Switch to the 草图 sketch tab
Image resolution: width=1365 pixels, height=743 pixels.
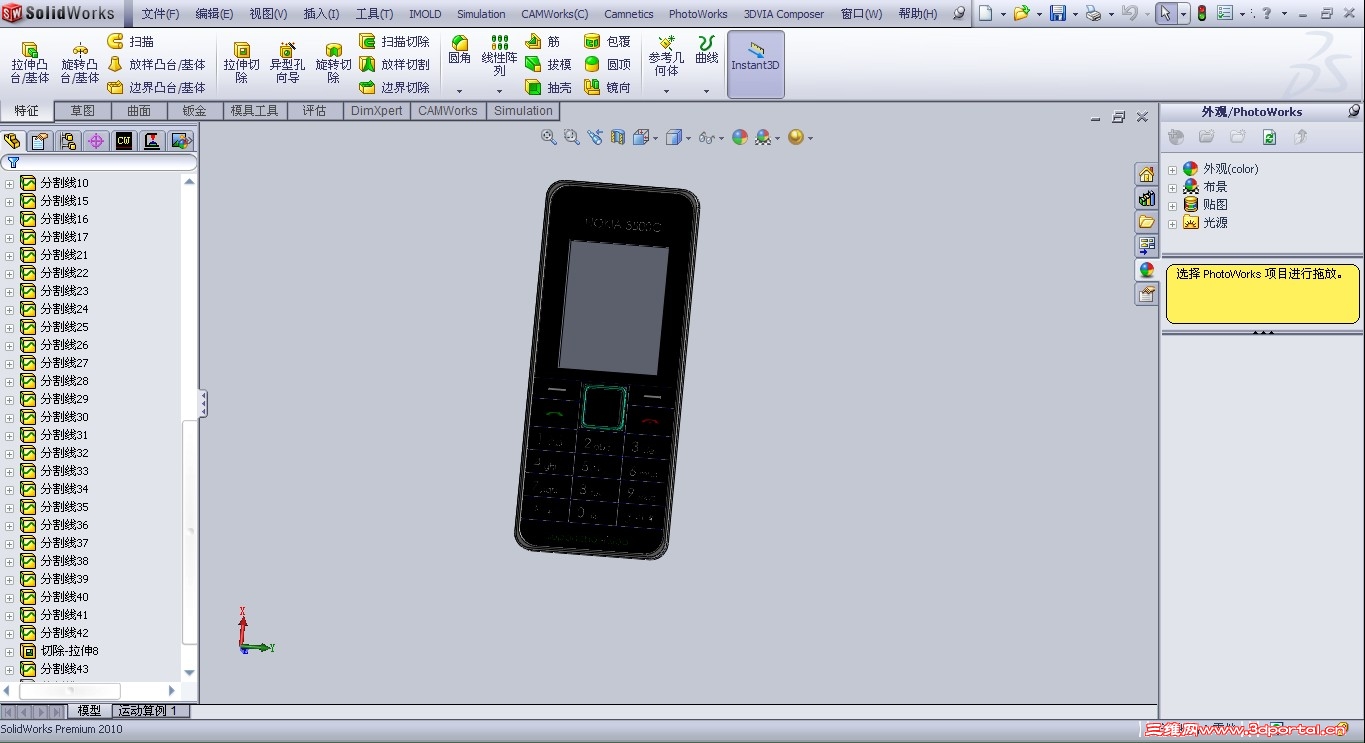click(83, 111)
